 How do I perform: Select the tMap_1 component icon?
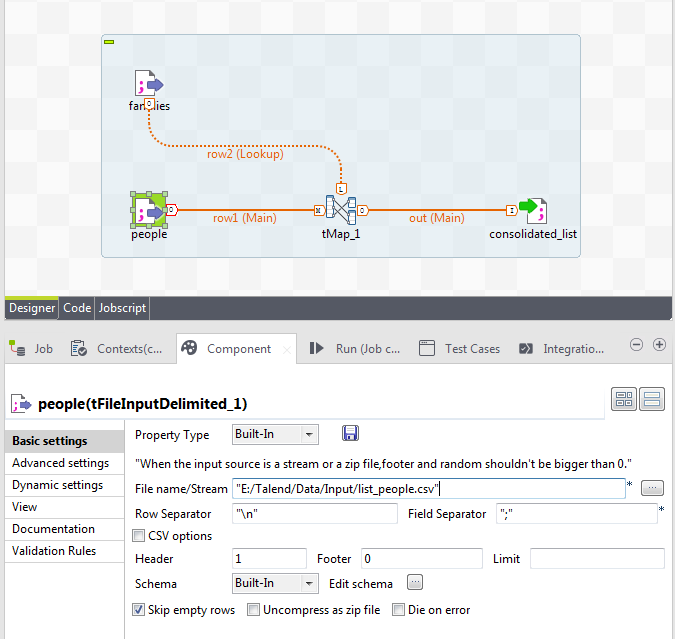[341, 210]
